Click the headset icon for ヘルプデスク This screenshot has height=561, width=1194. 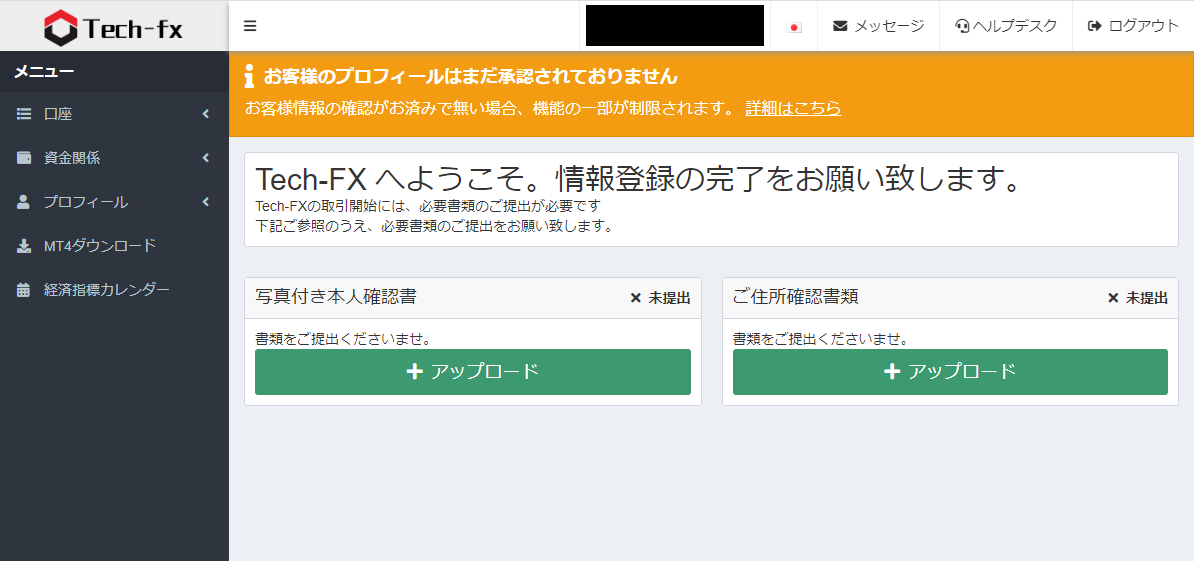(x=962, y=26)
